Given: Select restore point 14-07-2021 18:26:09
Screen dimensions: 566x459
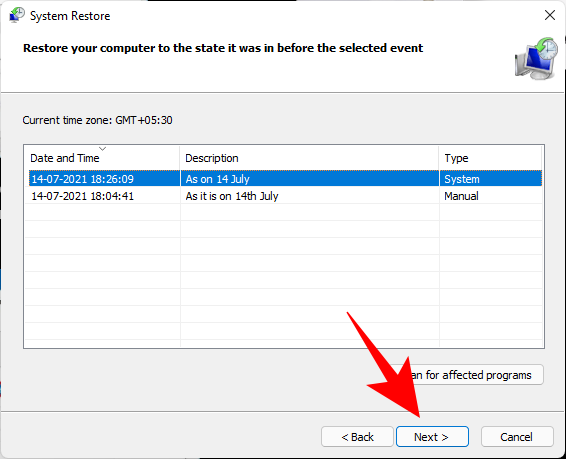Looking at the screenshot, I should coord(82,179).
